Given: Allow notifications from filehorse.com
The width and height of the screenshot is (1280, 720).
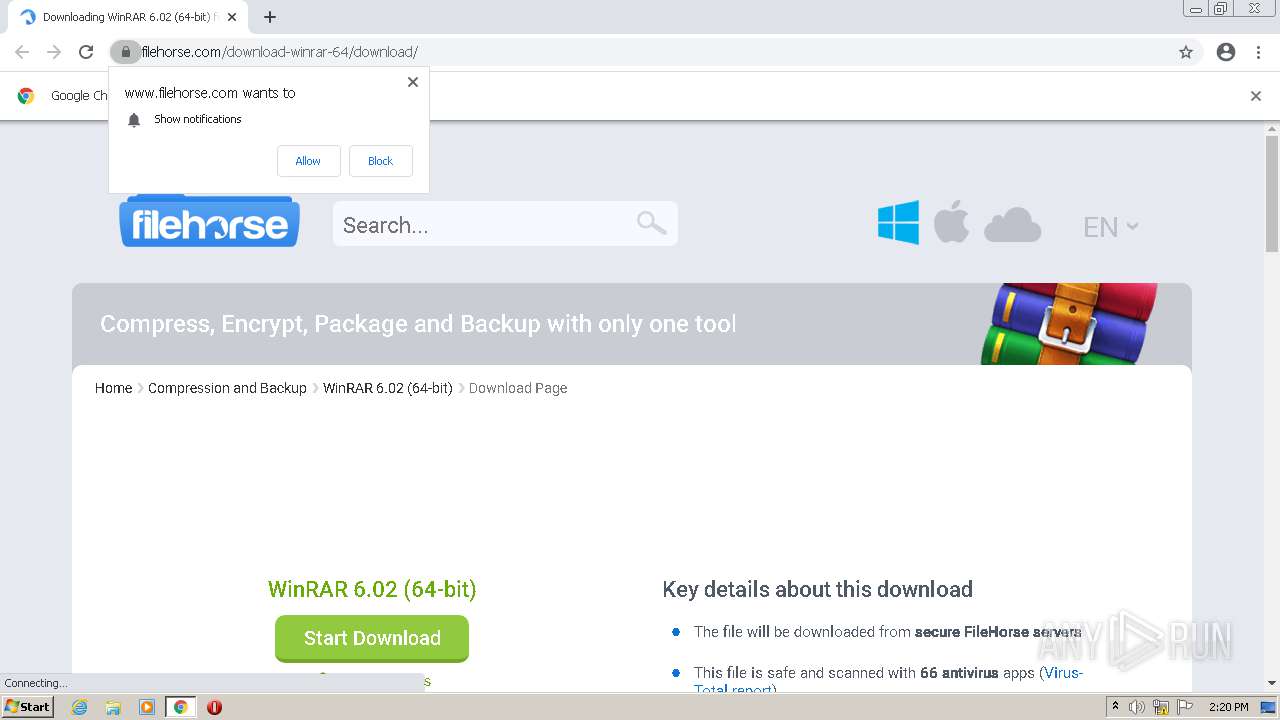Looking at the screenshot, I should pos(308,161).
